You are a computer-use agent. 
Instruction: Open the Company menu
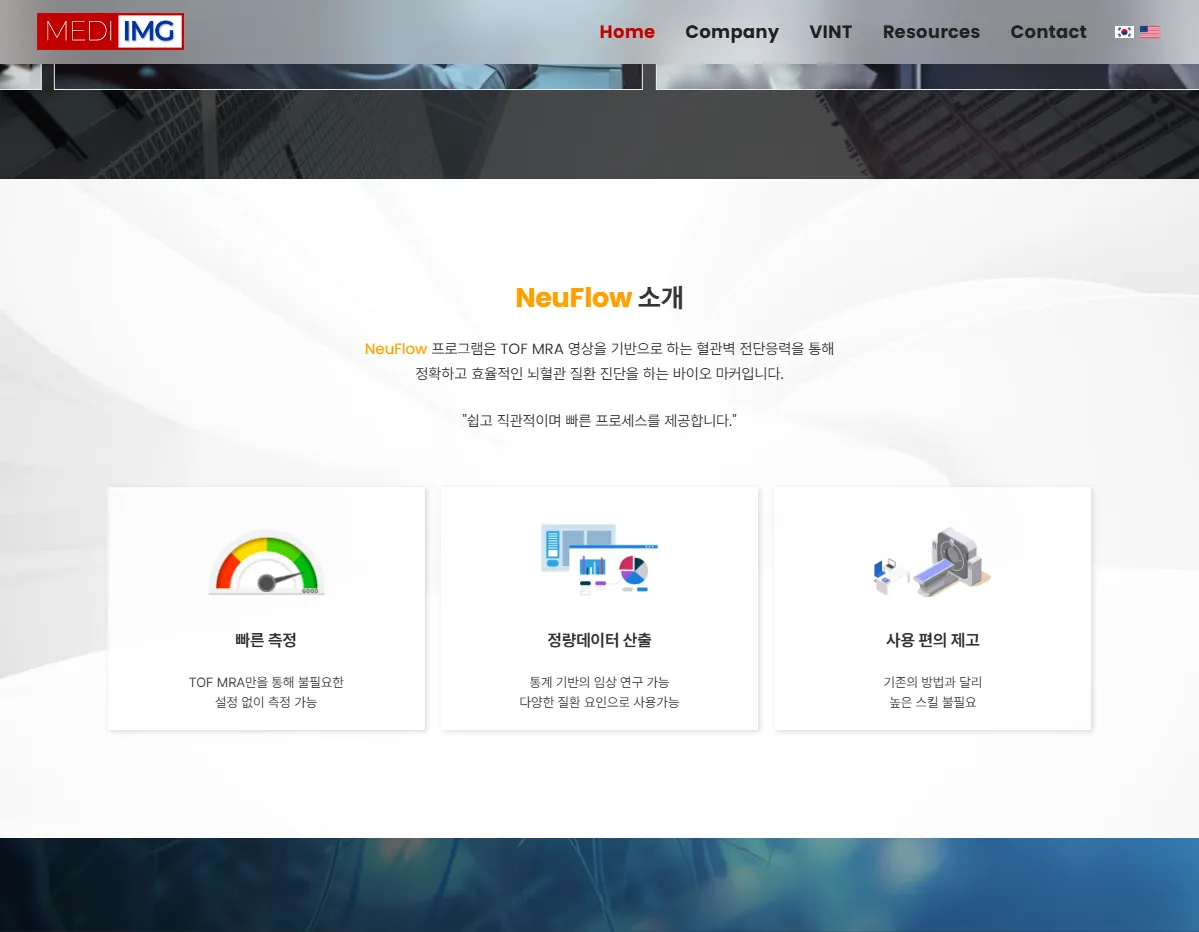(x=732, y=32)
